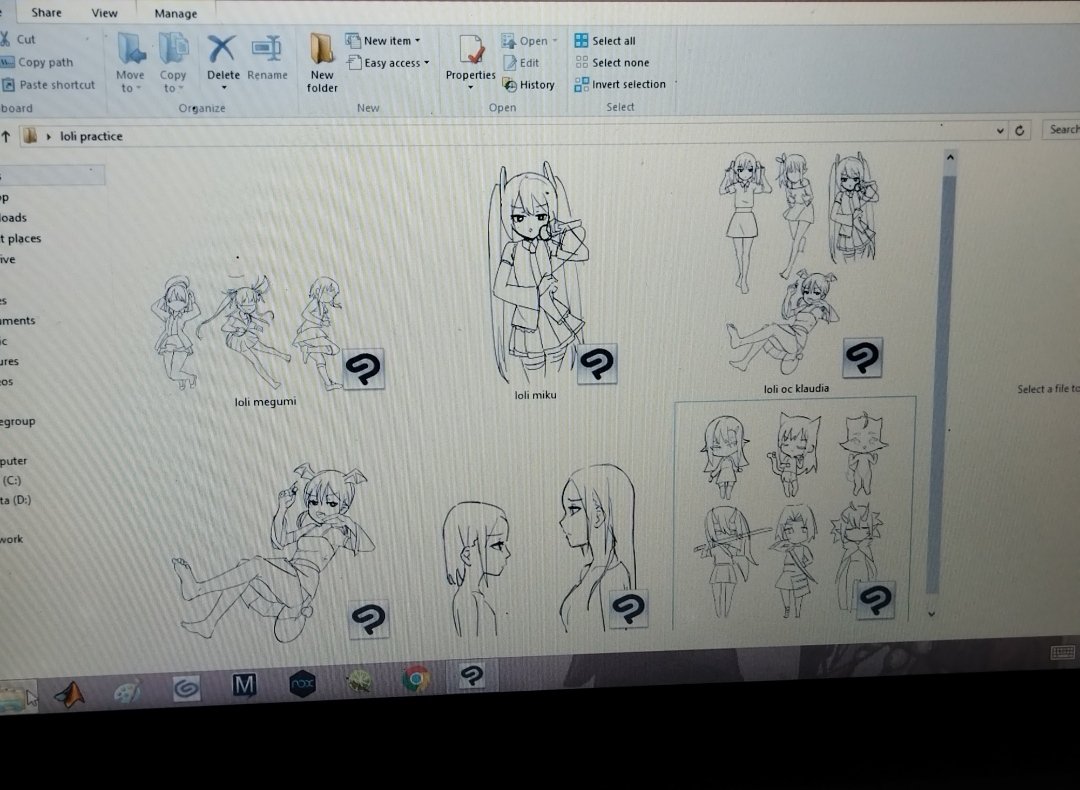Open address bar history dropdown chevron

point(1000,131)
